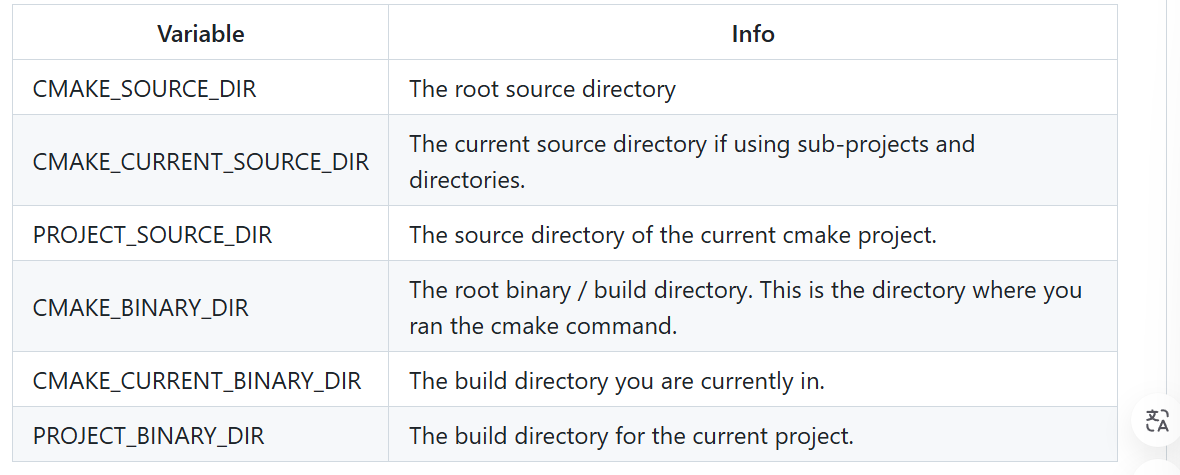This screenshot has height=475, width=1180.
Task: Click the PROJECT_SOURCE_DIR variable cell
Action: point(200,234)
